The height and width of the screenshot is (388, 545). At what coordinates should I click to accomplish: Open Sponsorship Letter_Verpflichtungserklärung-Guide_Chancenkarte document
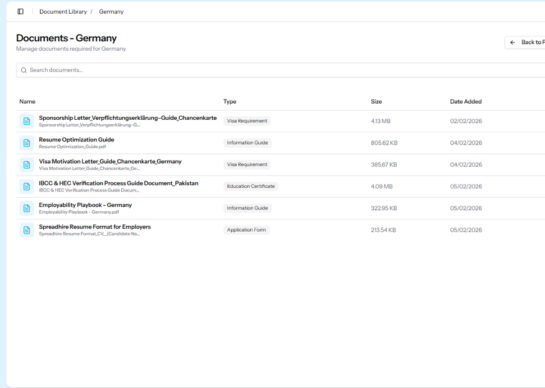[x=128, y=118]
